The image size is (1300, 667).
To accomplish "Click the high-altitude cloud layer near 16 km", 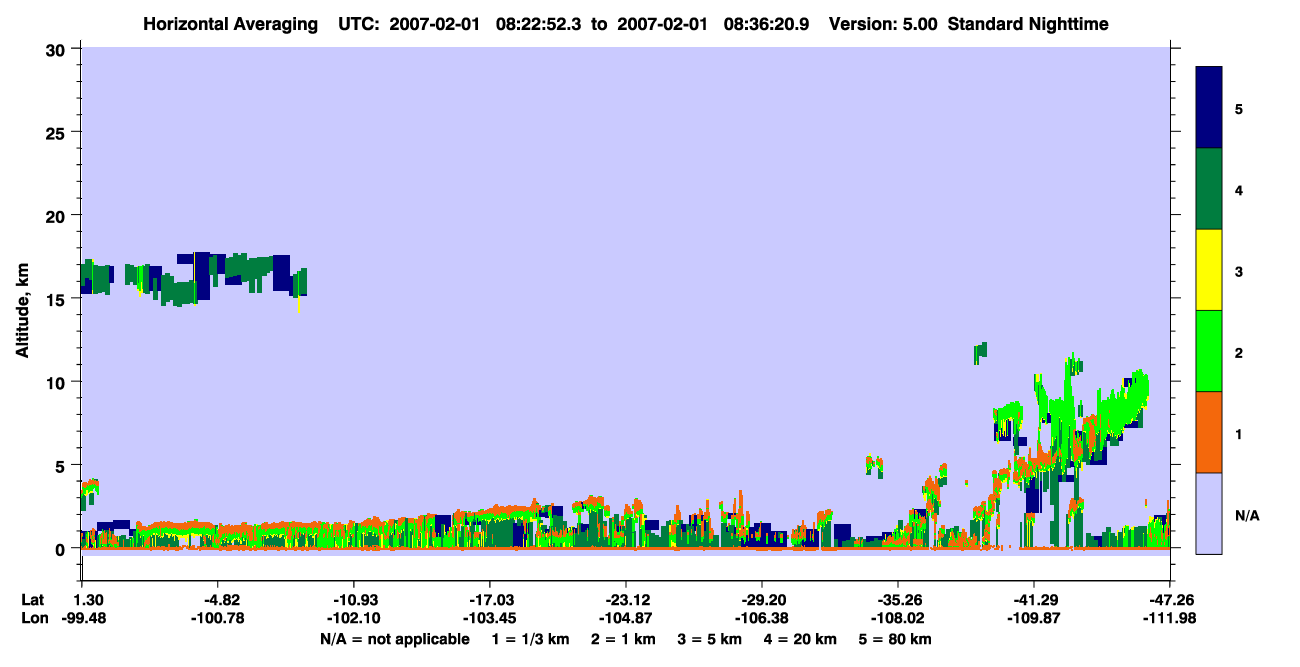I will click(193, 278).
